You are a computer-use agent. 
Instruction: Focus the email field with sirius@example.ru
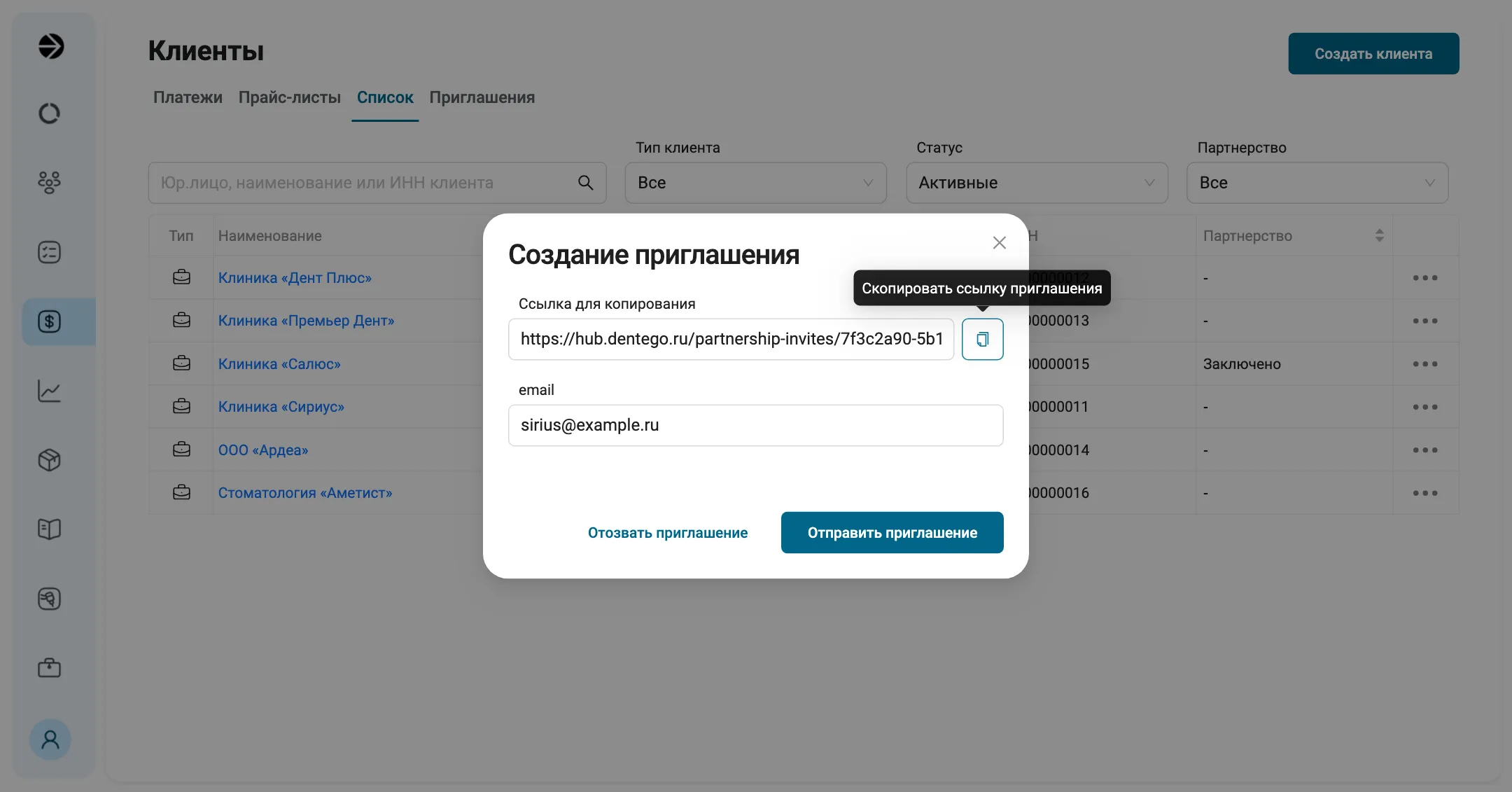[755, 425]
